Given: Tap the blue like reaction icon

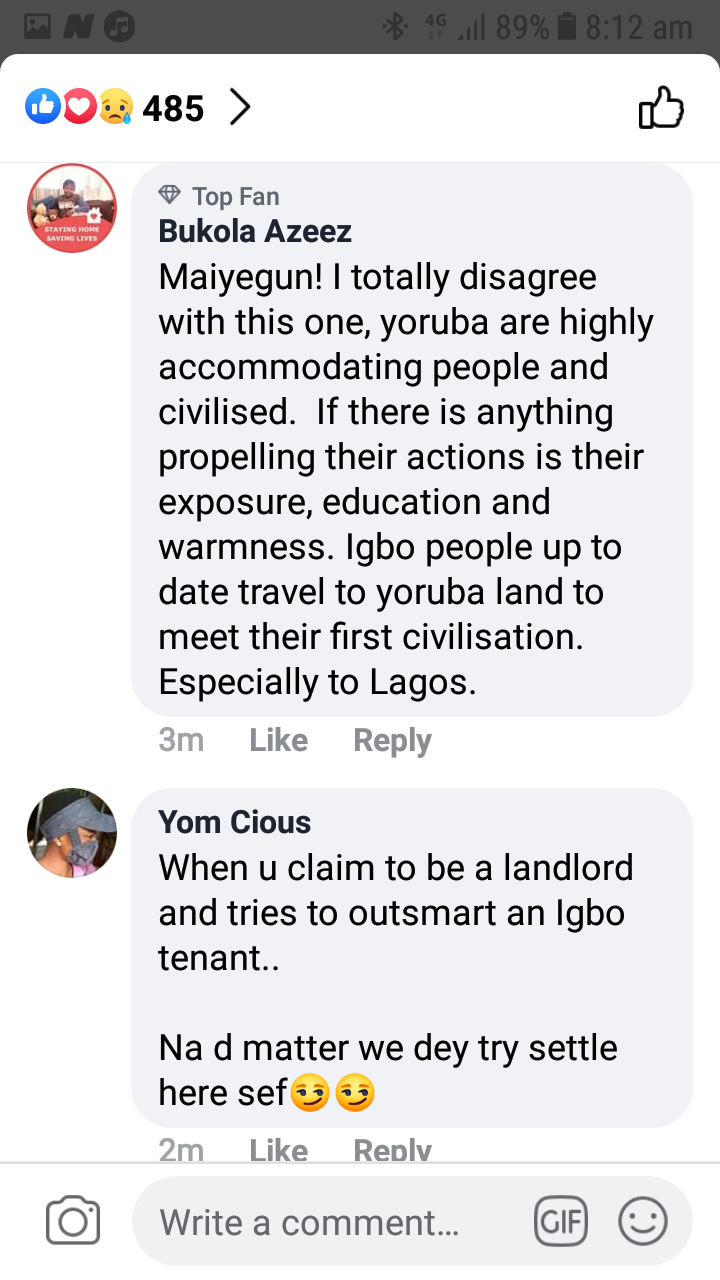Looking at the screenshot, I should (x=43, y=106).
